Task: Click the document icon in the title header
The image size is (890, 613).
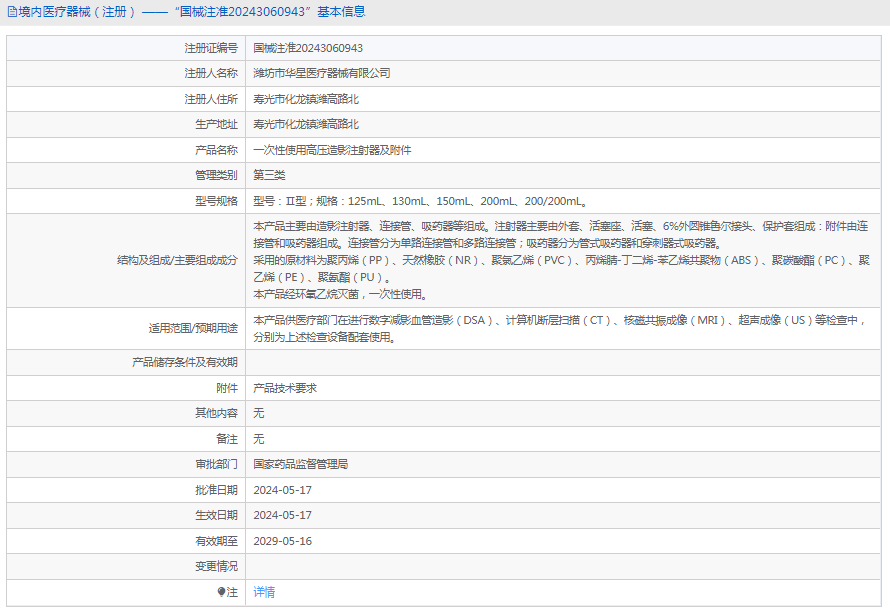Action: tap(12, 12)
